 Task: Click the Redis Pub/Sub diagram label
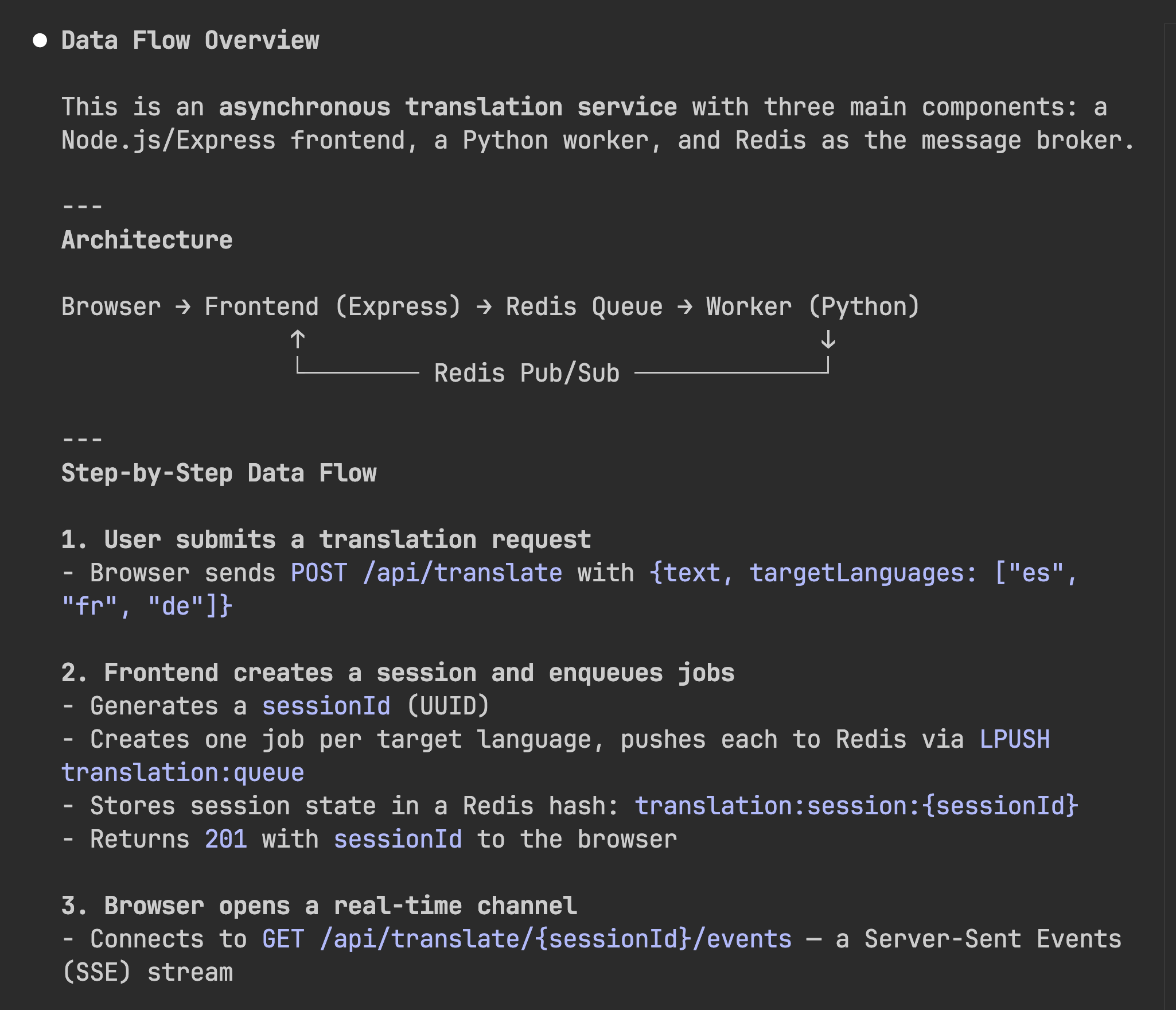click(x=527, y=374)
